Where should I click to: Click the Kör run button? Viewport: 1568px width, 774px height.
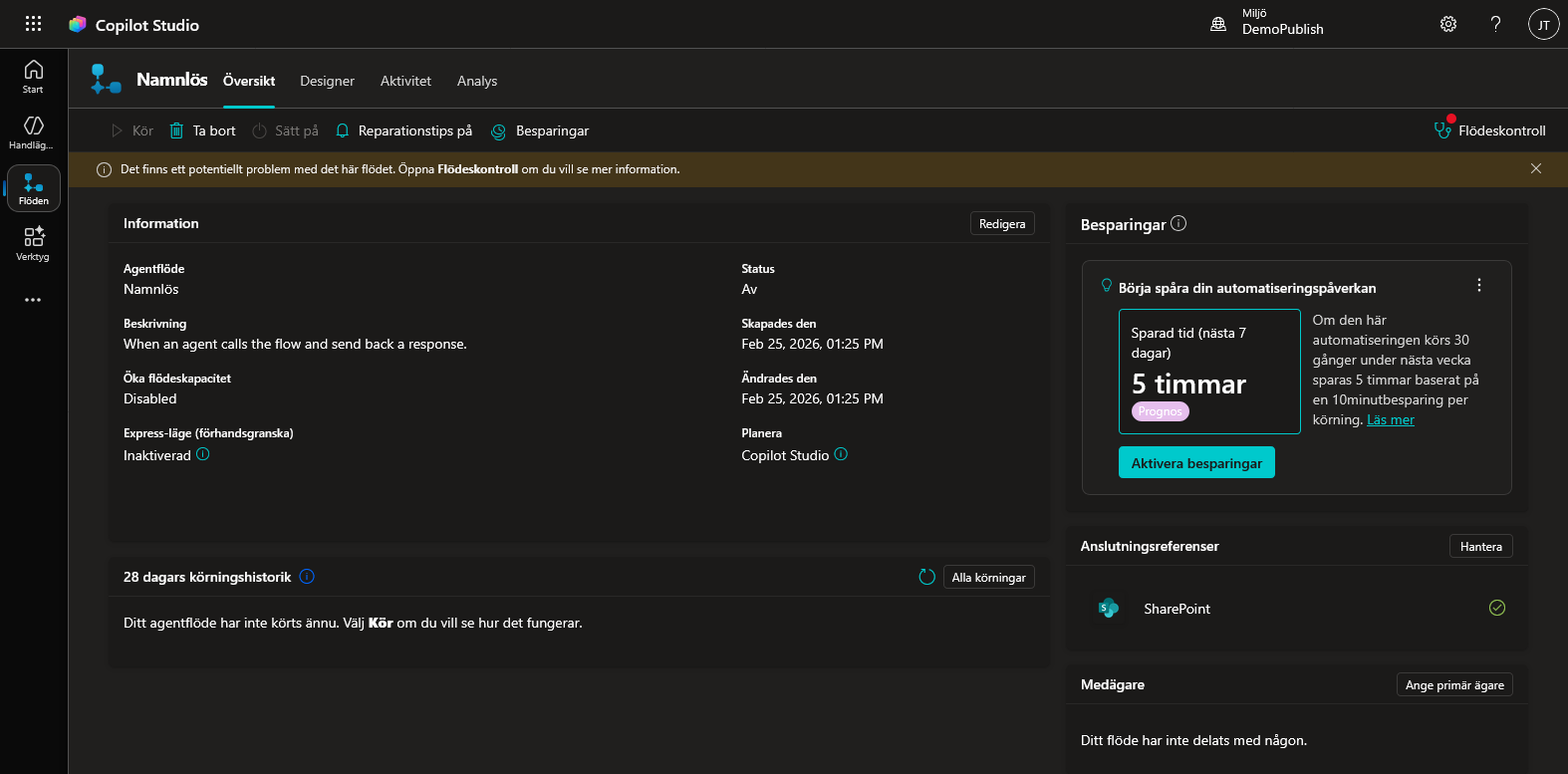tap(132, 130)
